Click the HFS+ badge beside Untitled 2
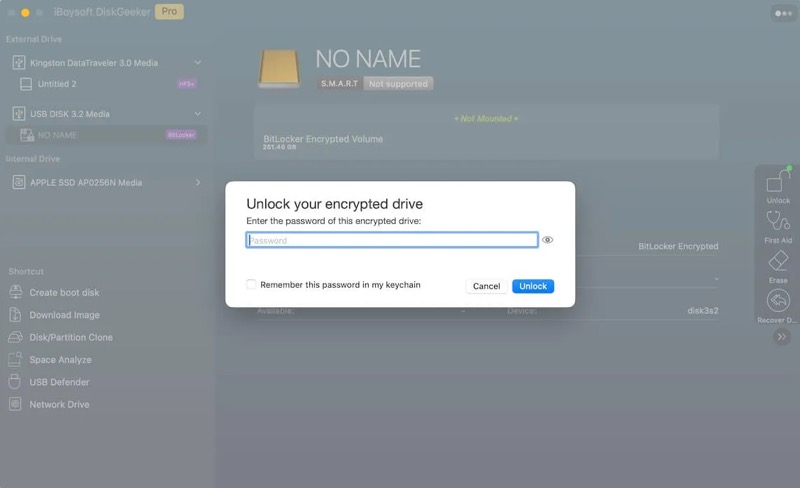 [187, 84]
